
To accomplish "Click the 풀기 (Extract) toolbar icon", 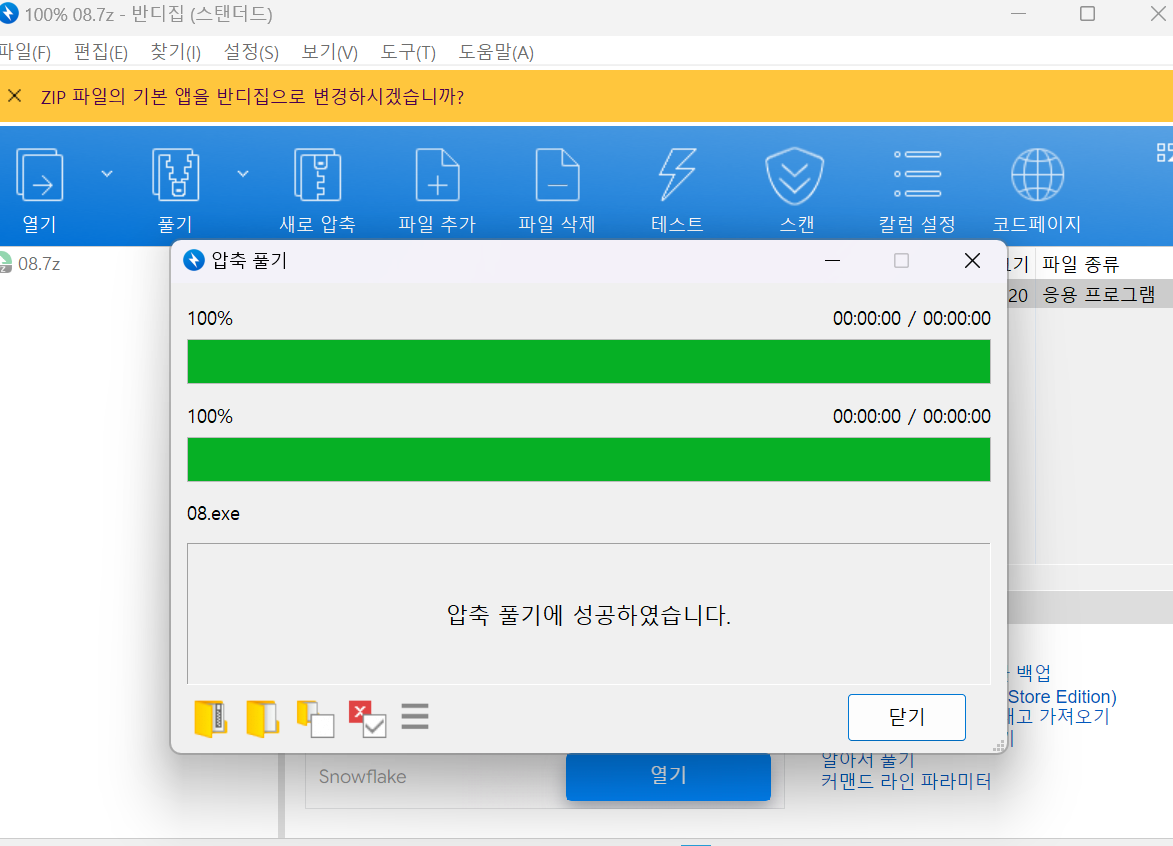I will coord(176,176).
